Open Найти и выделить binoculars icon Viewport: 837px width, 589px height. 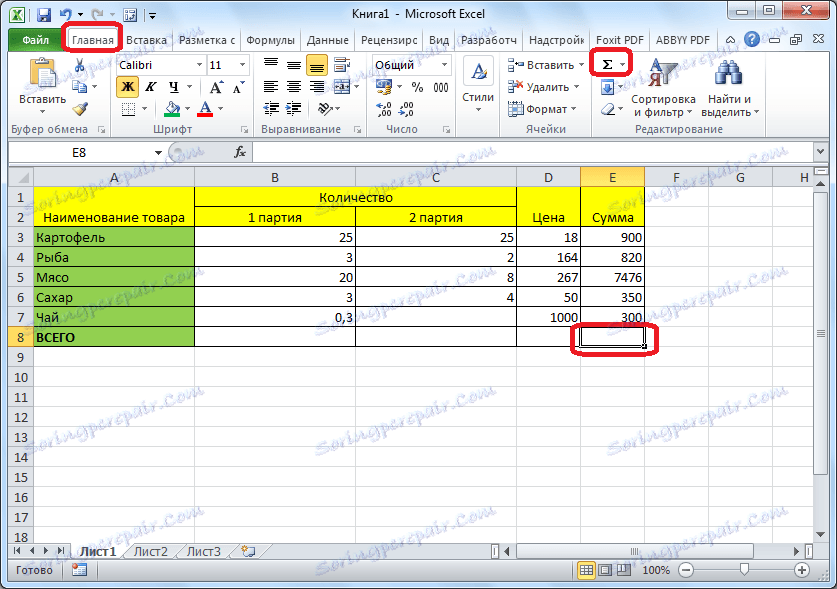pyautogui.click(x=728, y=70)
